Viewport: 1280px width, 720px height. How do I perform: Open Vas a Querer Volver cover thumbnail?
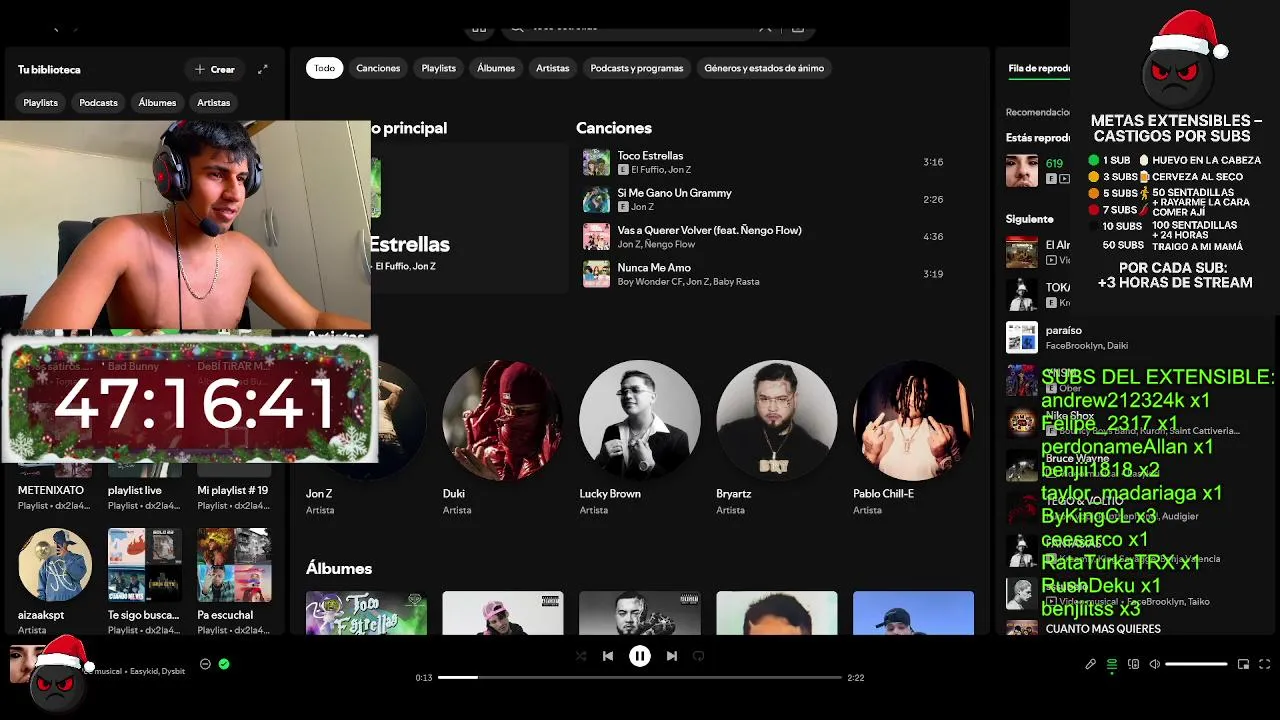pos(596,236)
